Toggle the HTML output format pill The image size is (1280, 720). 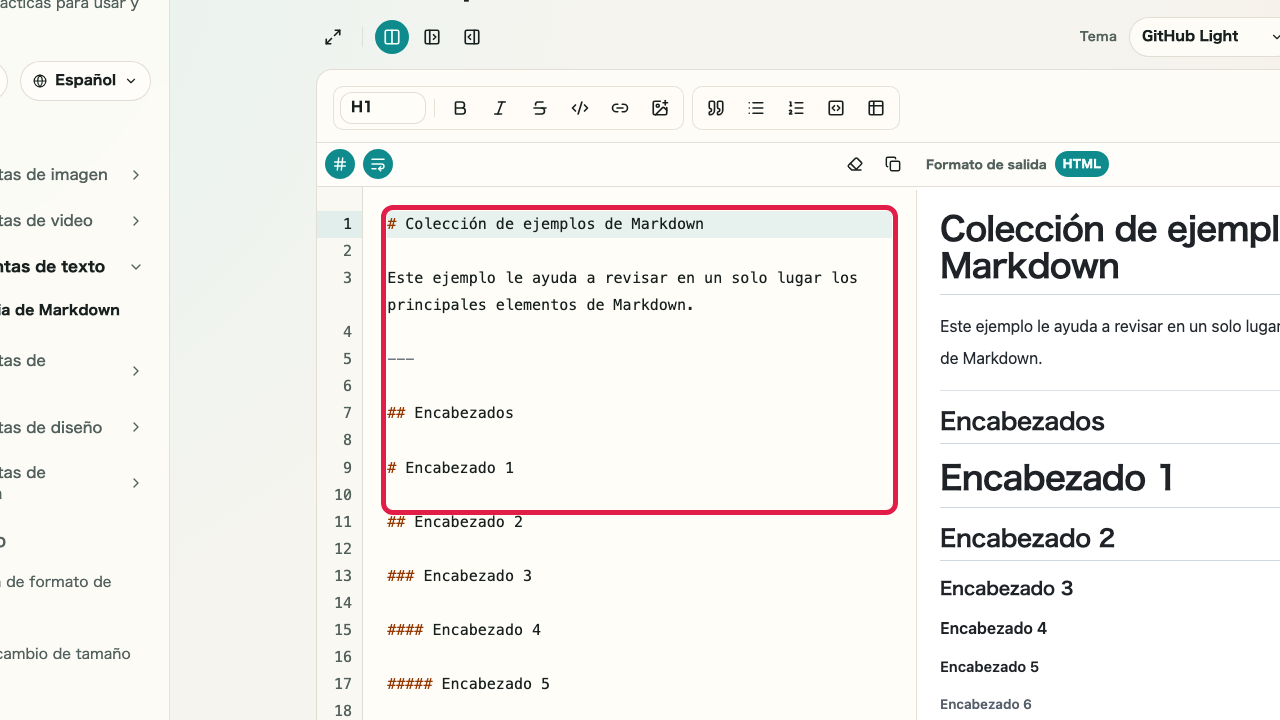(x=1082, y=164)
